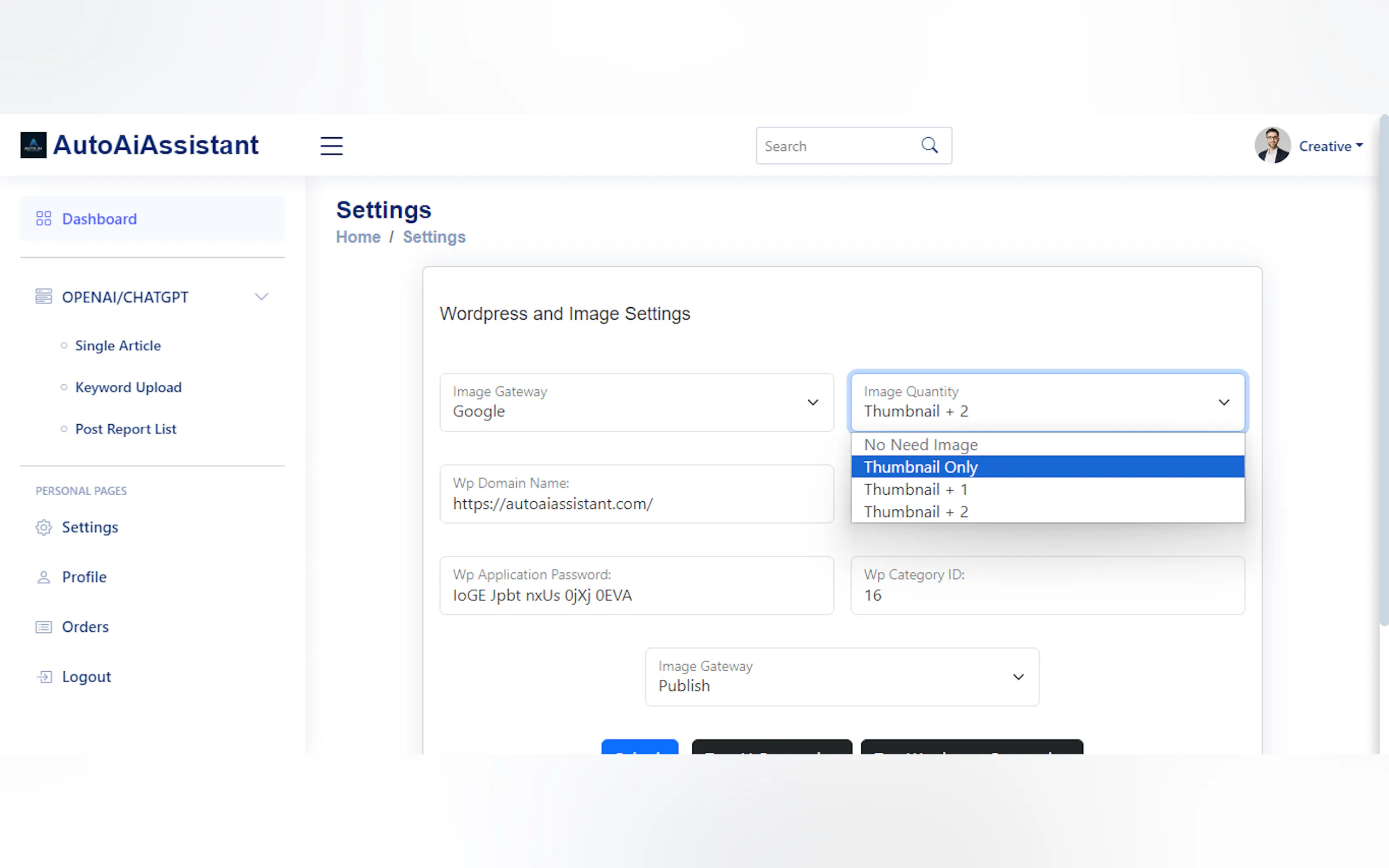Open the Publish status dropdown
This screenshot has height=868, width=1389.
(842, 677)
